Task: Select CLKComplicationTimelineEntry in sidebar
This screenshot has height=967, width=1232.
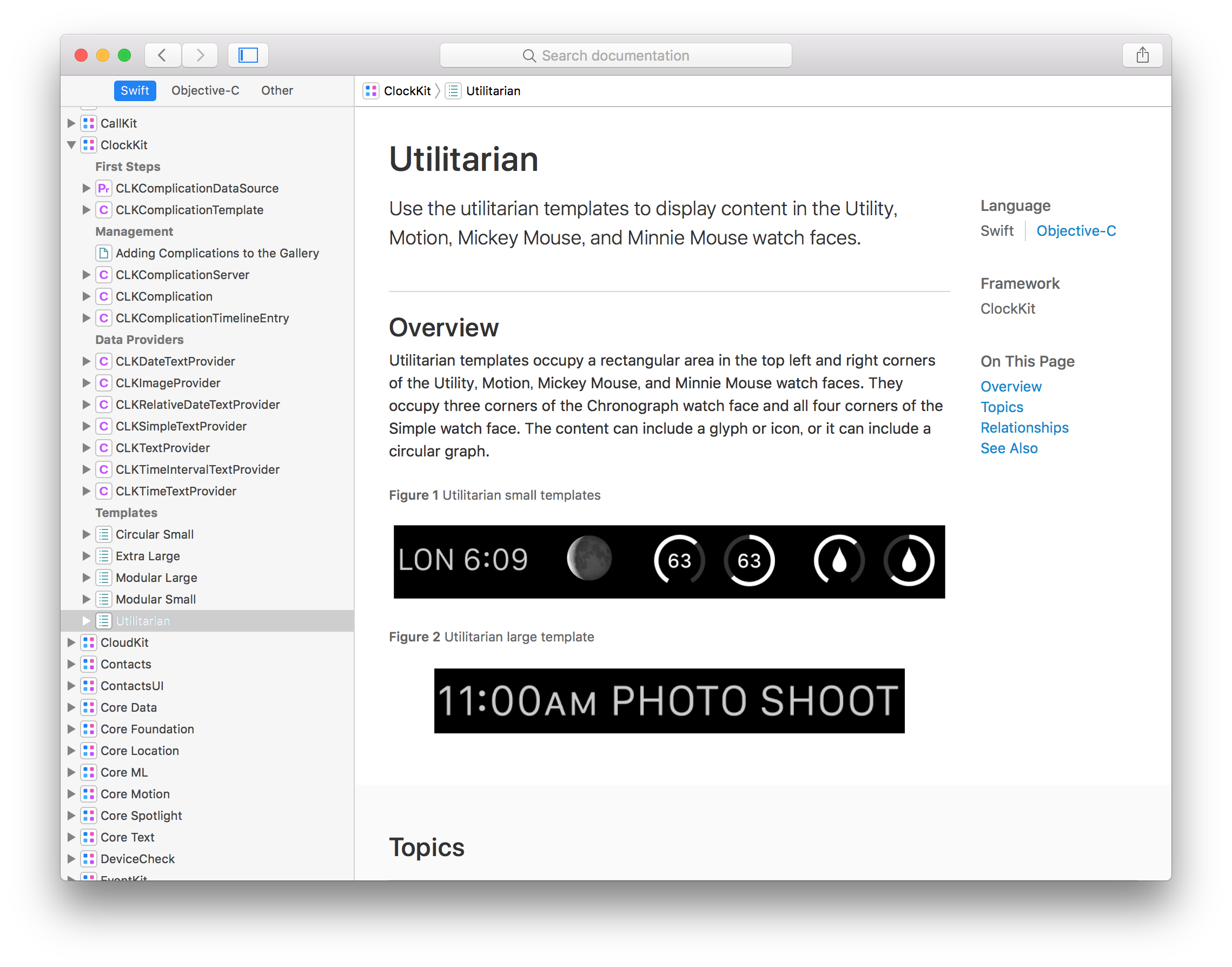Action: tap(202, 318)
